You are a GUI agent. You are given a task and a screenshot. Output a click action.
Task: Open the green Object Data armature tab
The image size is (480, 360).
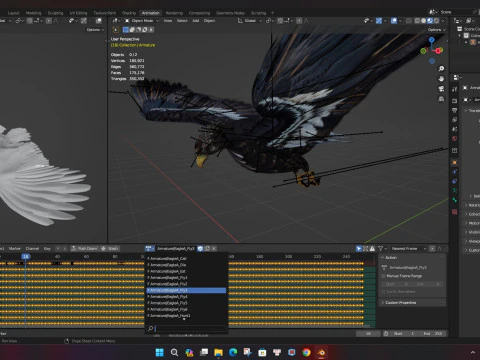[x=454, y=191]
